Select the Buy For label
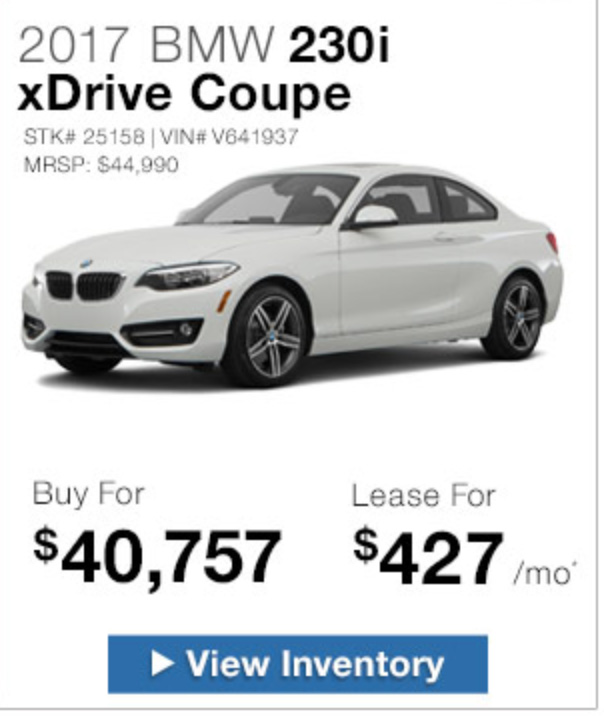604x716 pixels. (89, 494)
